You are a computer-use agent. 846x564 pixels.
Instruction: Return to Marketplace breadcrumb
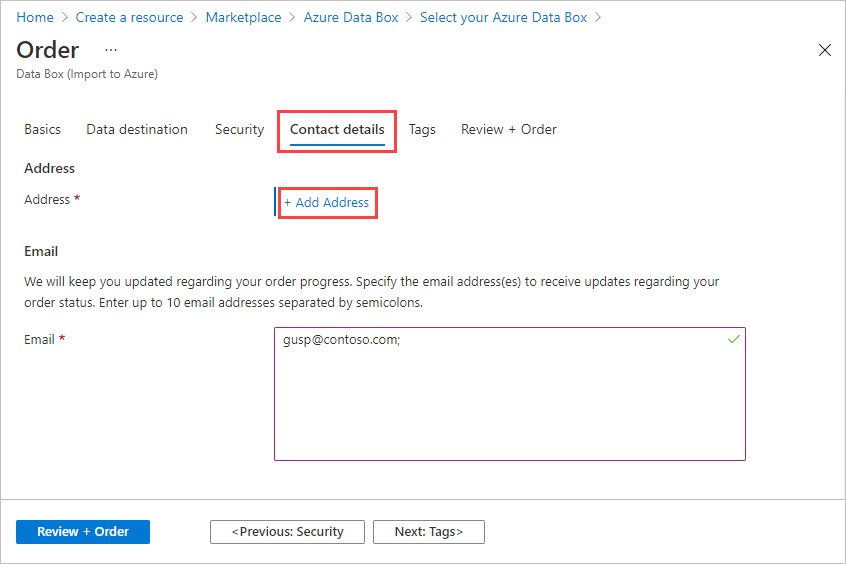(243, 17)
